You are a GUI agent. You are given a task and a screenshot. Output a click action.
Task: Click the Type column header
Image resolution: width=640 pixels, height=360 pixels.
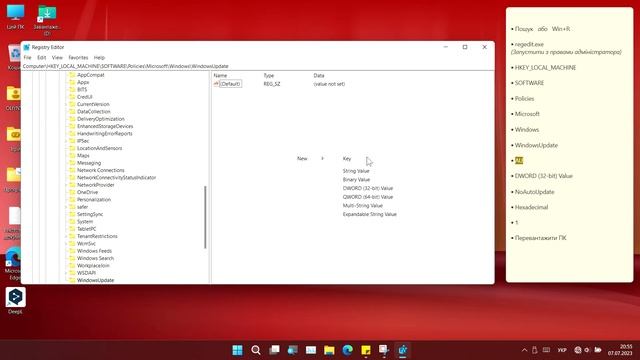269,76
